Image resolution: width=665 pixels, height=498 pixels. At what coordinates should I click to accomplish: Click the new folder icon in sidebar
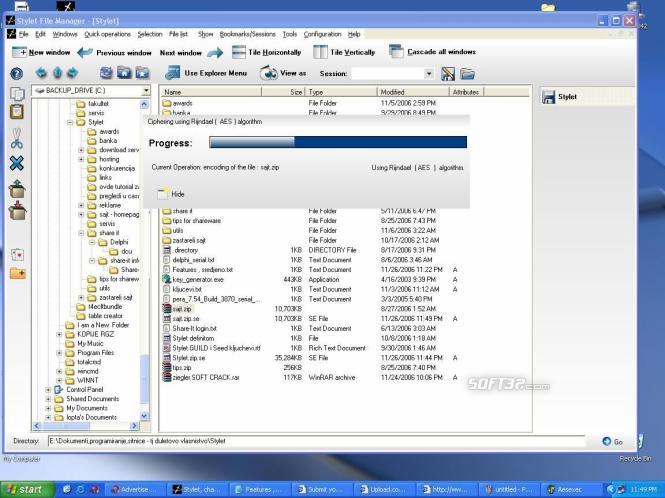(18, 274)
